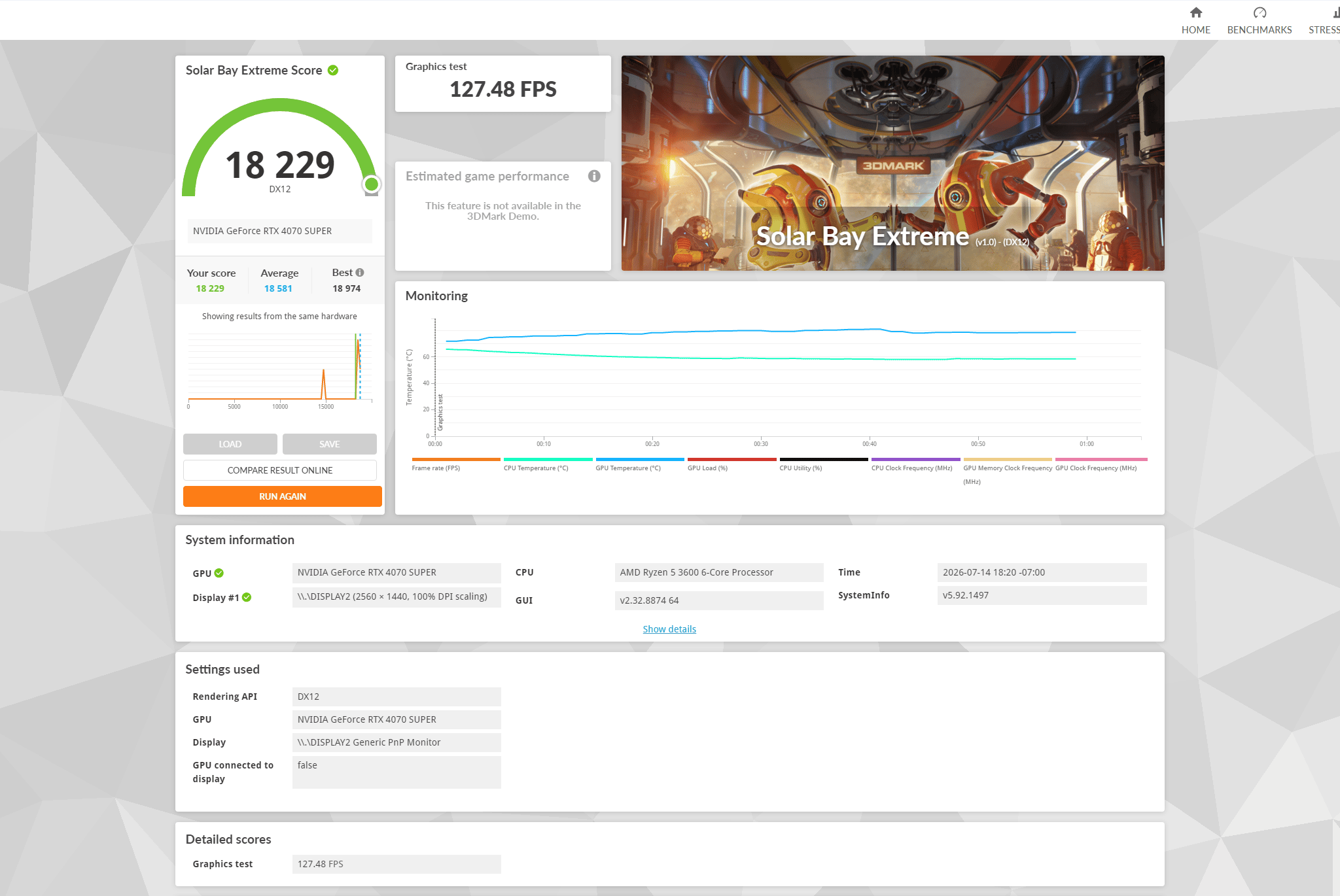Toggle Frame rate (FPS) legend series

[x=456, y=464]
